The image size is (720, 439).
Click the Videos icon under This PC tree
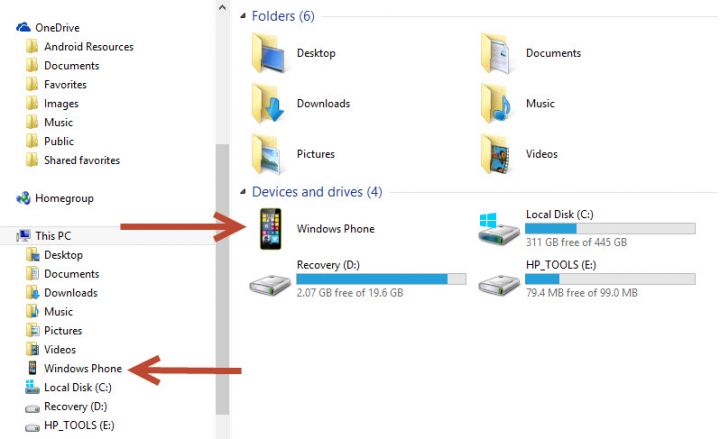[32, 349]
